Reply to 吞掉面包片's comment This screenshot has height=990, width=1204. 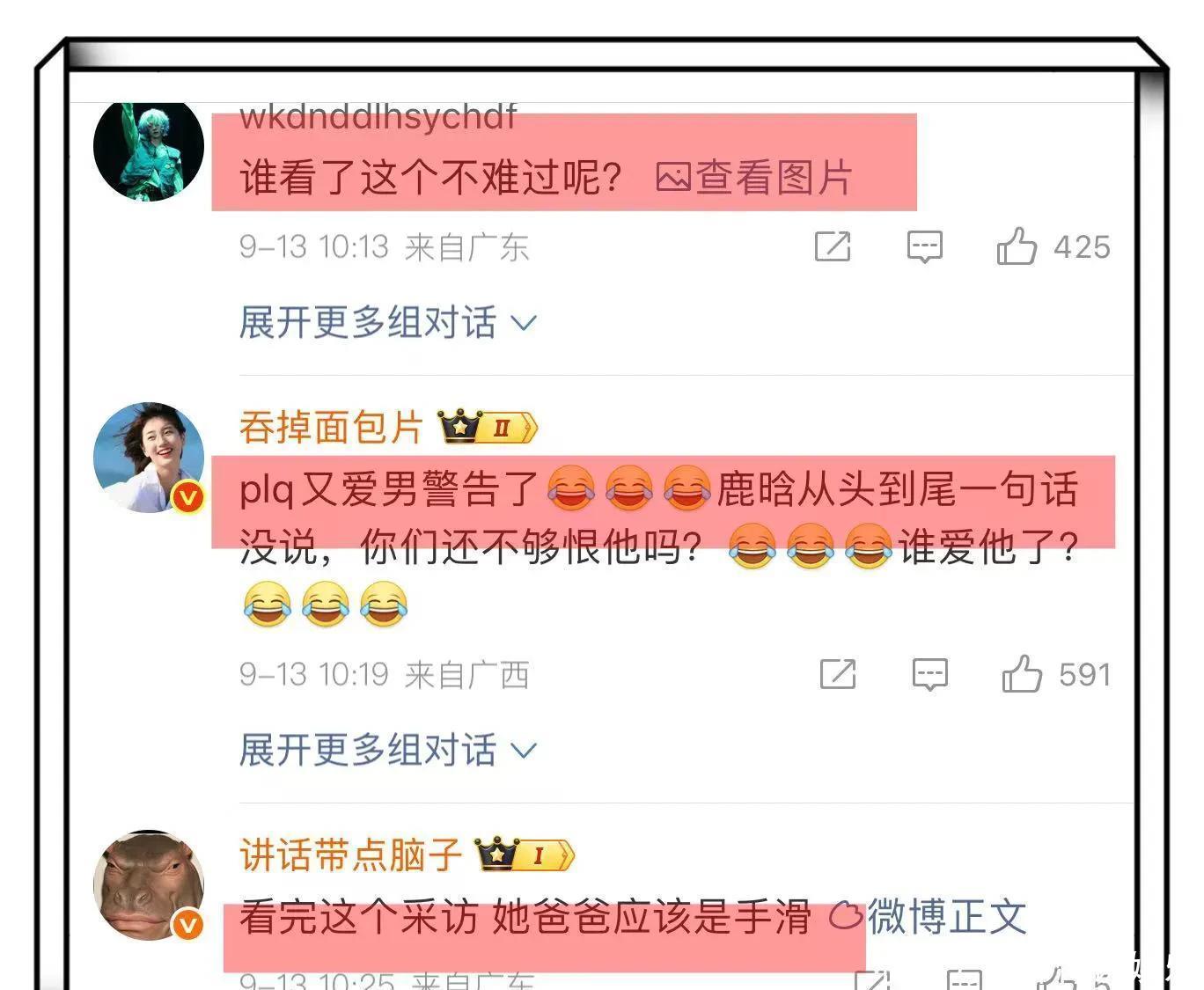(x=930, y=675)
